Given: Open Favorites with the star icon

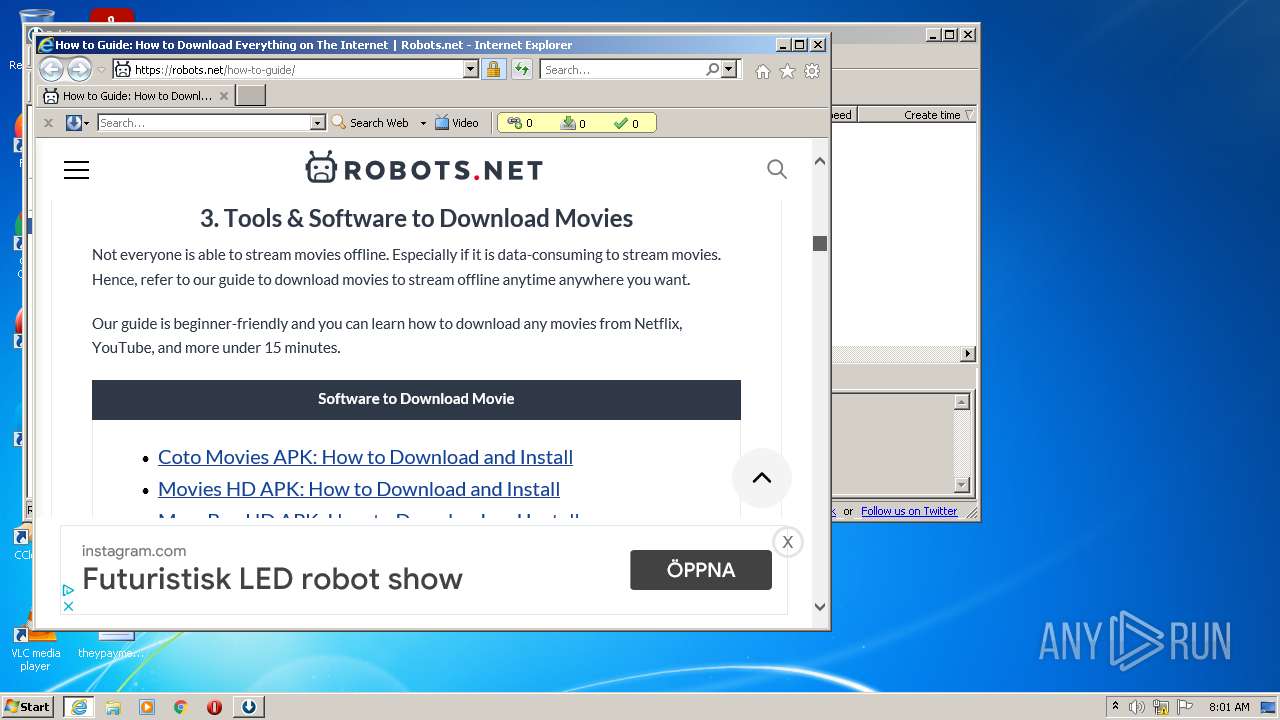Looking at the screenshot, I should tap(788, 71).
